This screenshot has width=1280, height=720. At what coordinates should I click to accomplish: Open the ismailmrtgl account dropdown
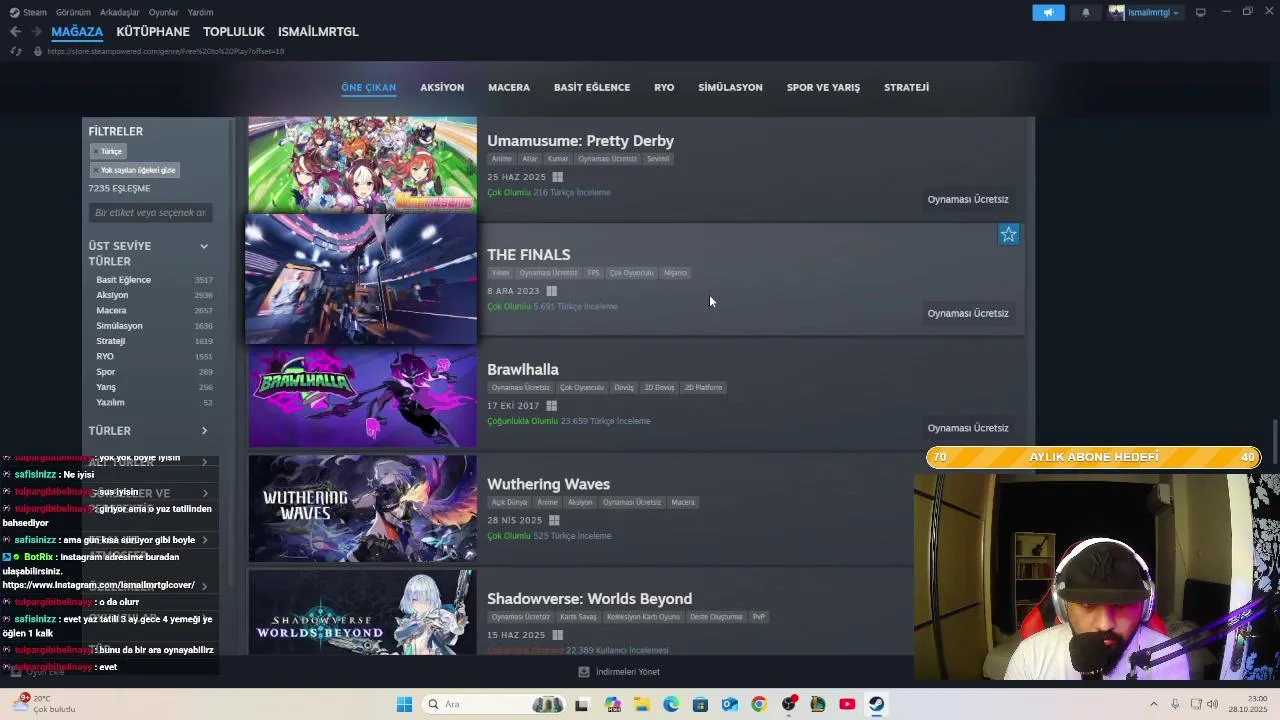tap(1145, 13)
